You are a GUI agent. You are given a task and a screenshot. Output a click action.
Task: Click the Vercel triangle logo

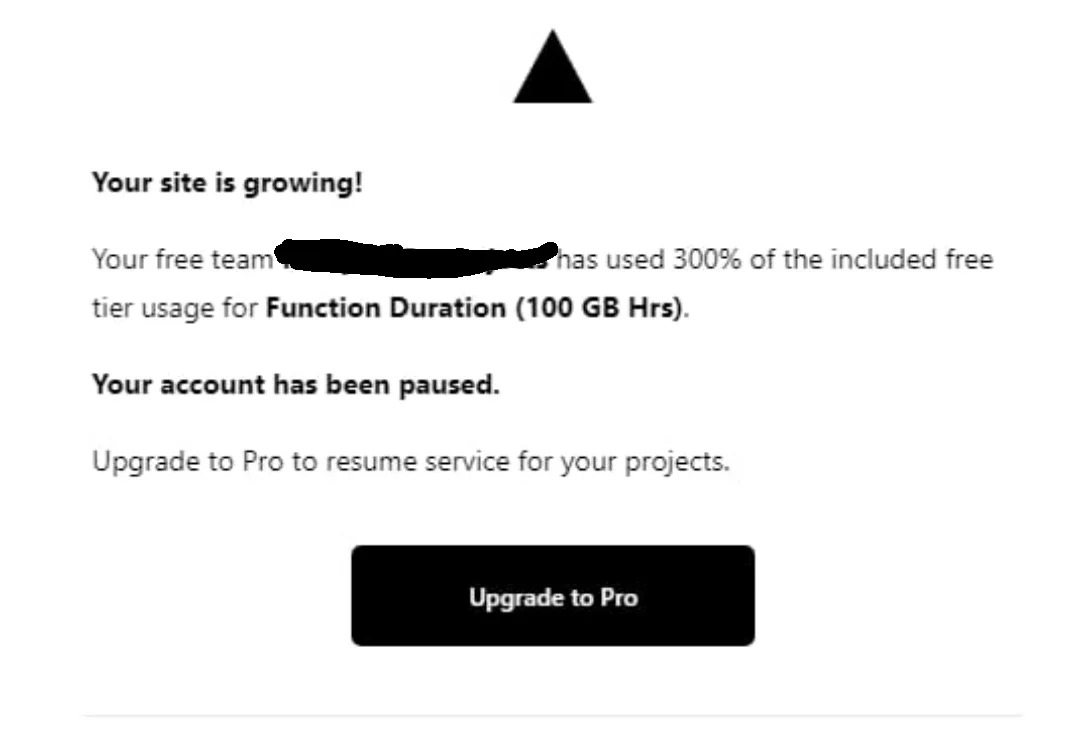(553, 68)
